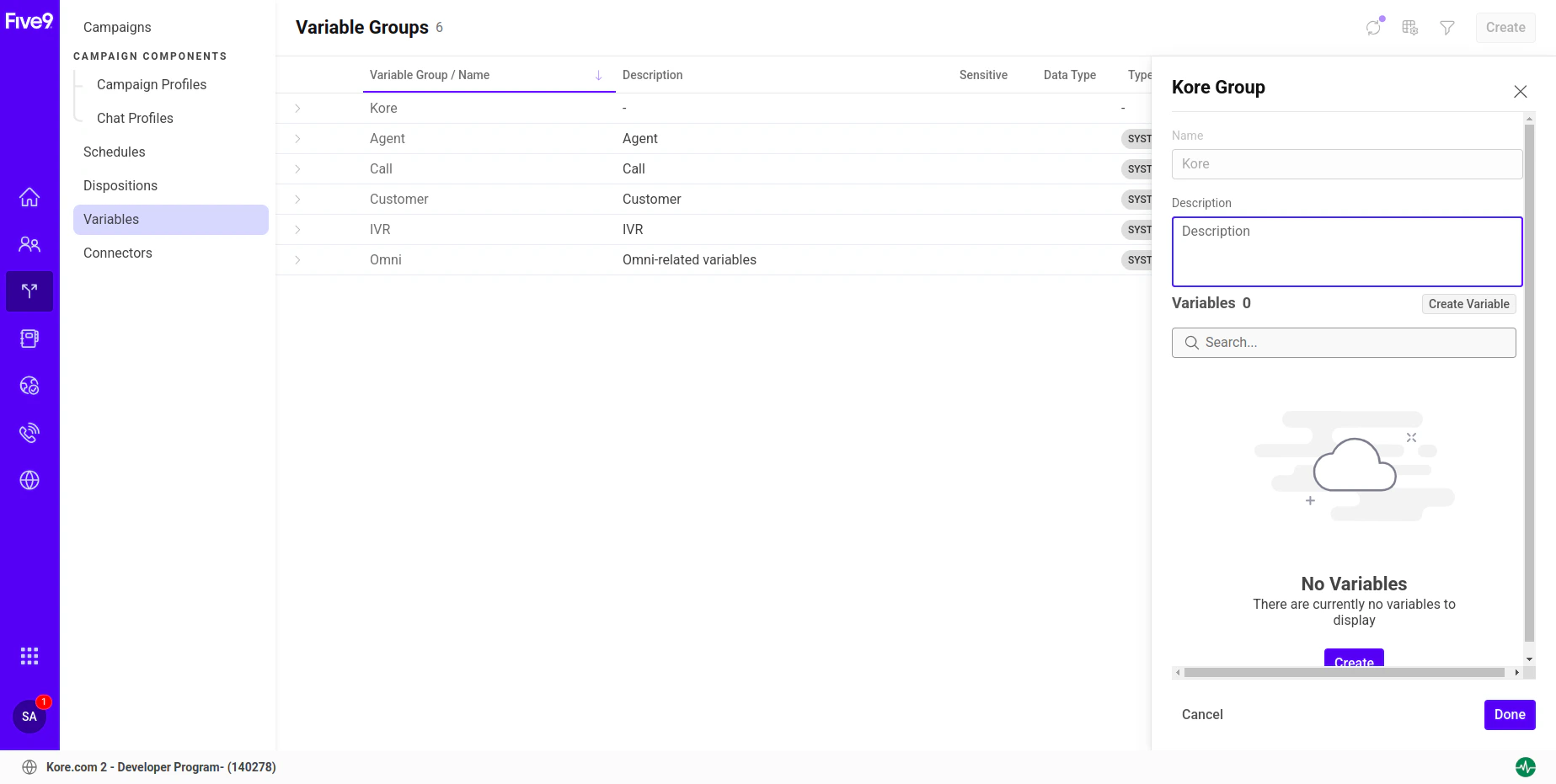Click the Done button
This screenshot has width=1556, height=784.
click(x=1510, y=715)
